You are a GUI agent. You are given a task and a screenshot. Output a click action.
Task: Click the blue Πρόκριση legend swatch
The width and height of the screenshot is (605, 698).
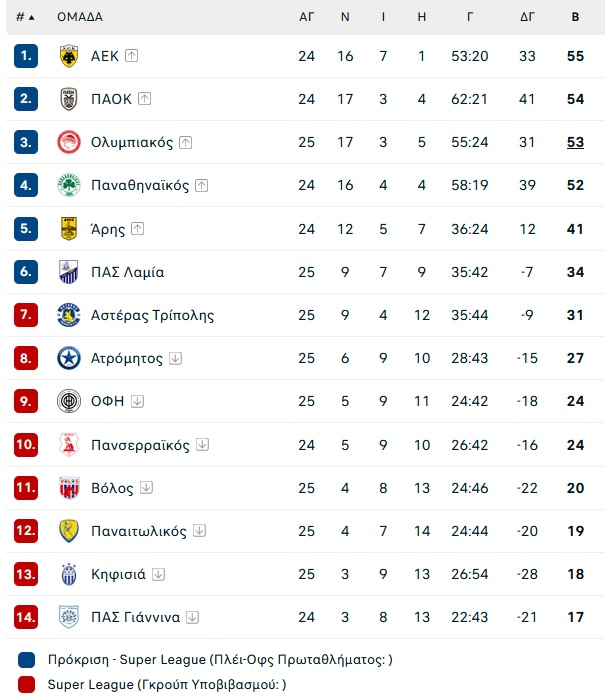coord(26,660)
